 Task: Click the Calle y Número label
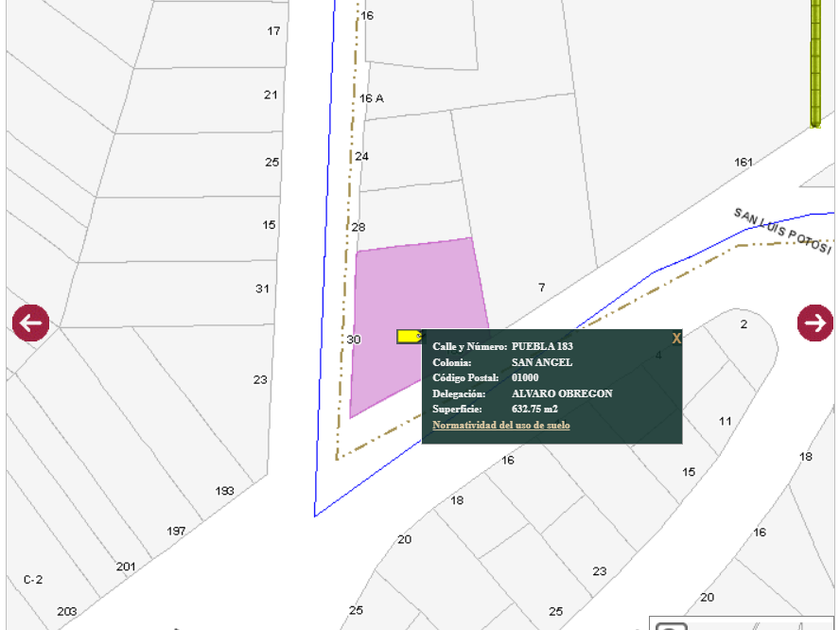click(469, 347)
